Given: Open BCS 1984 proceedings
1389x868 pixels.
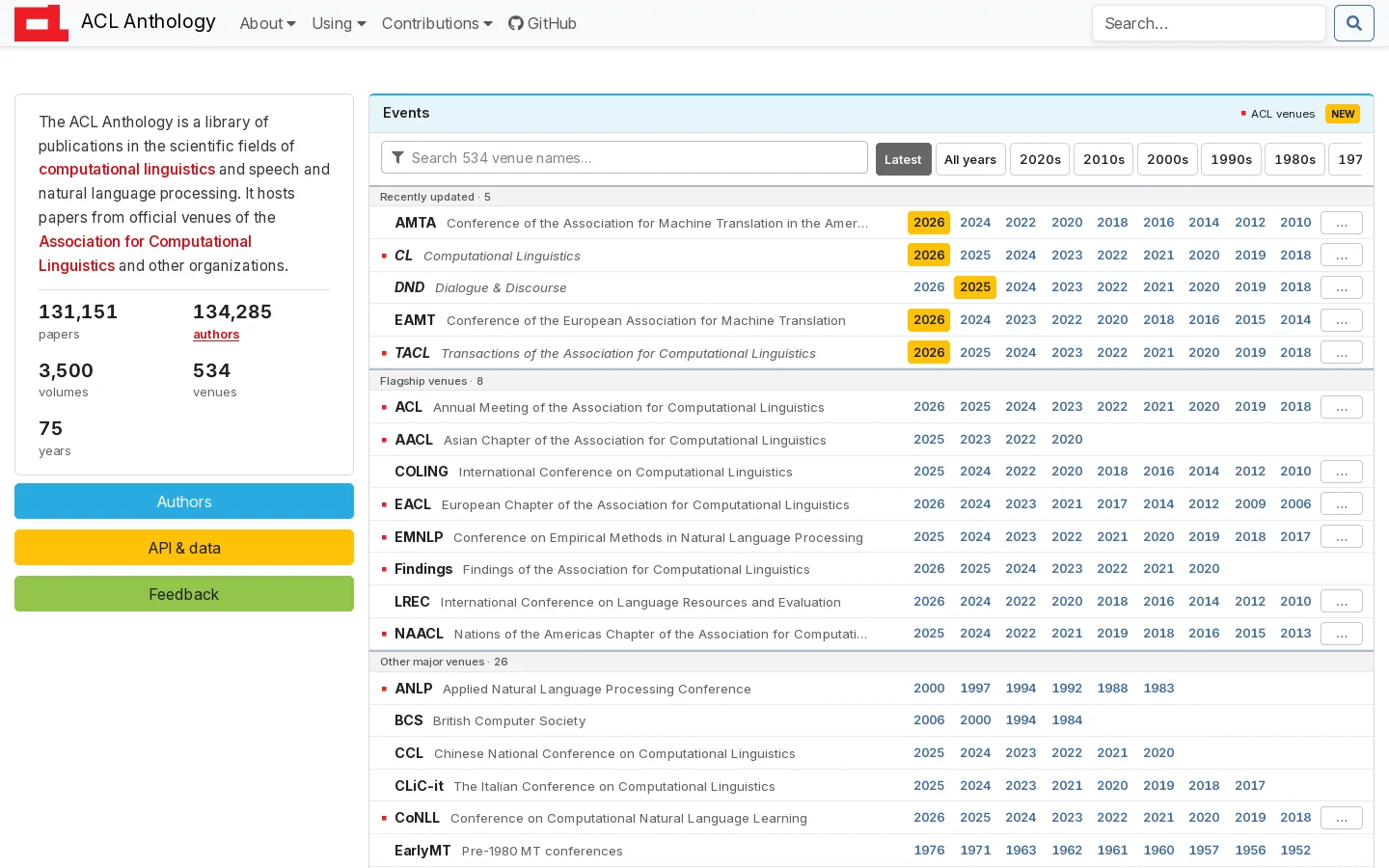Looking at the screenshot, I should (1067, 720).
